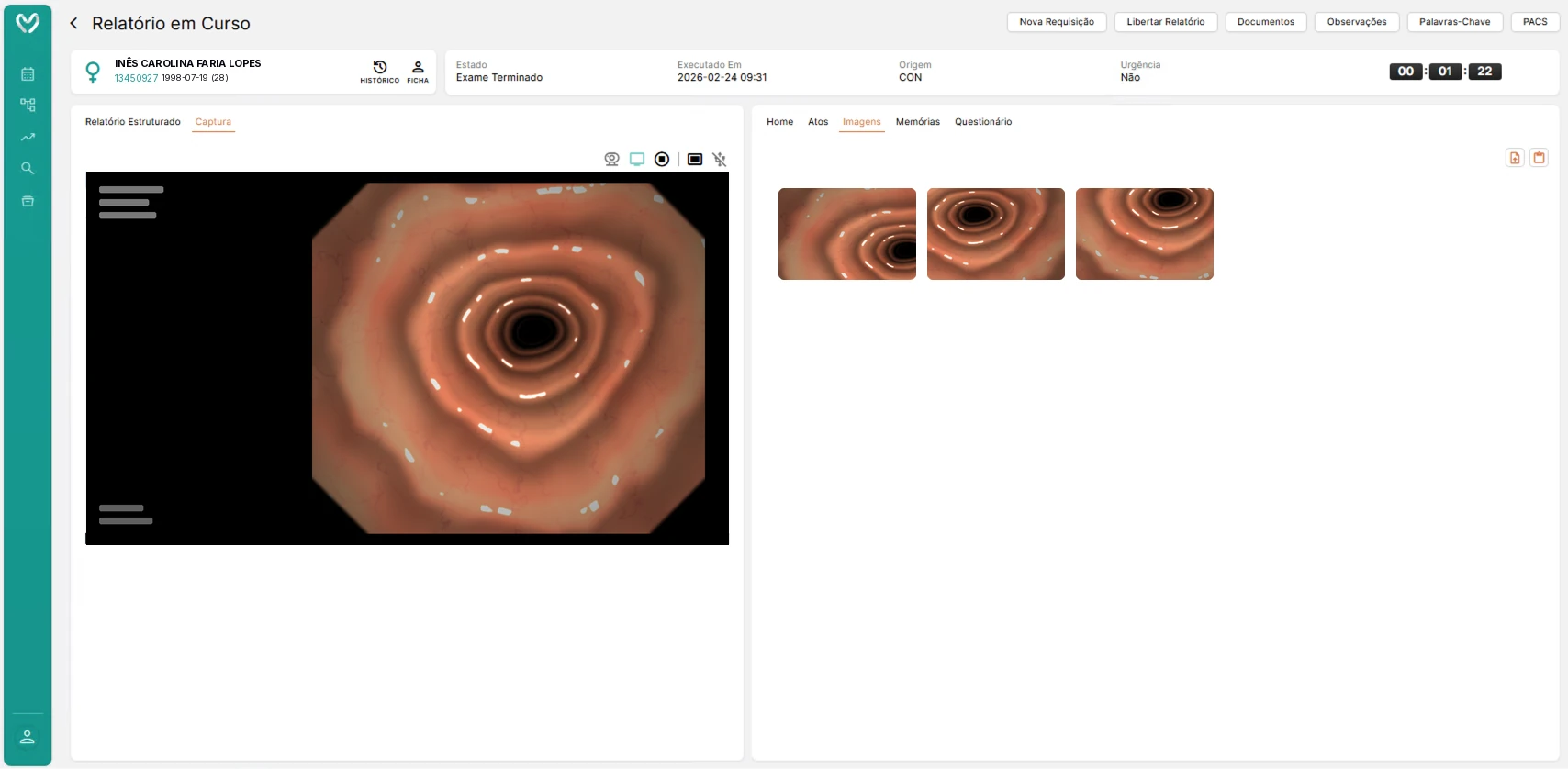1568x769 pixels.
Task: Toggle fullscreen capture view icon
Action: coord(695,160)
